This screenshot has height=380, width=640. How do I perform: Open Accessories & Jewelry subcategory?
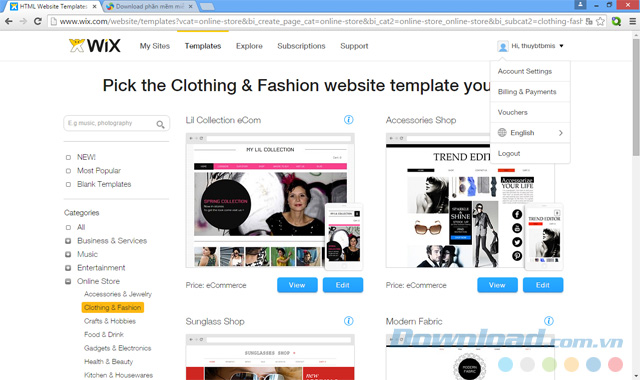pyautogui.click(x=118, y=294)
